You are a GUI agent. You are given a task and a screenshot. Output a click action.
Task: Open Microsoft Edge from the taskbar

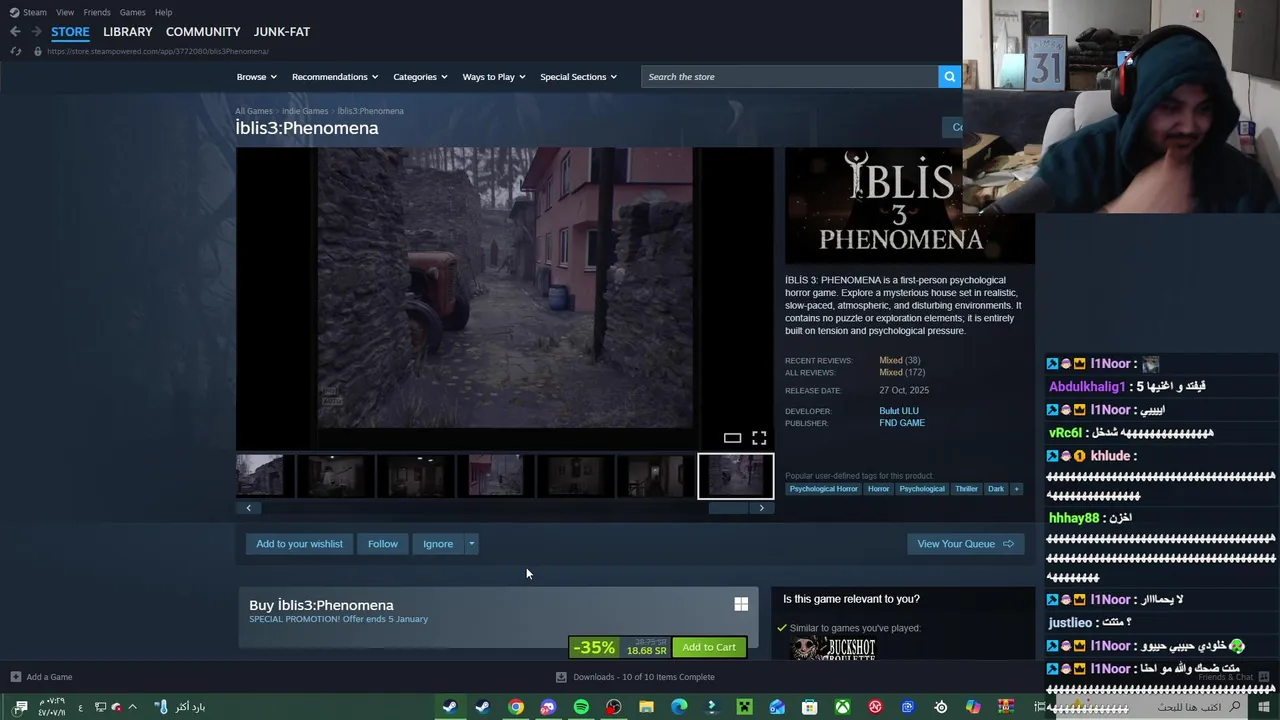click(x=679, y=707)
